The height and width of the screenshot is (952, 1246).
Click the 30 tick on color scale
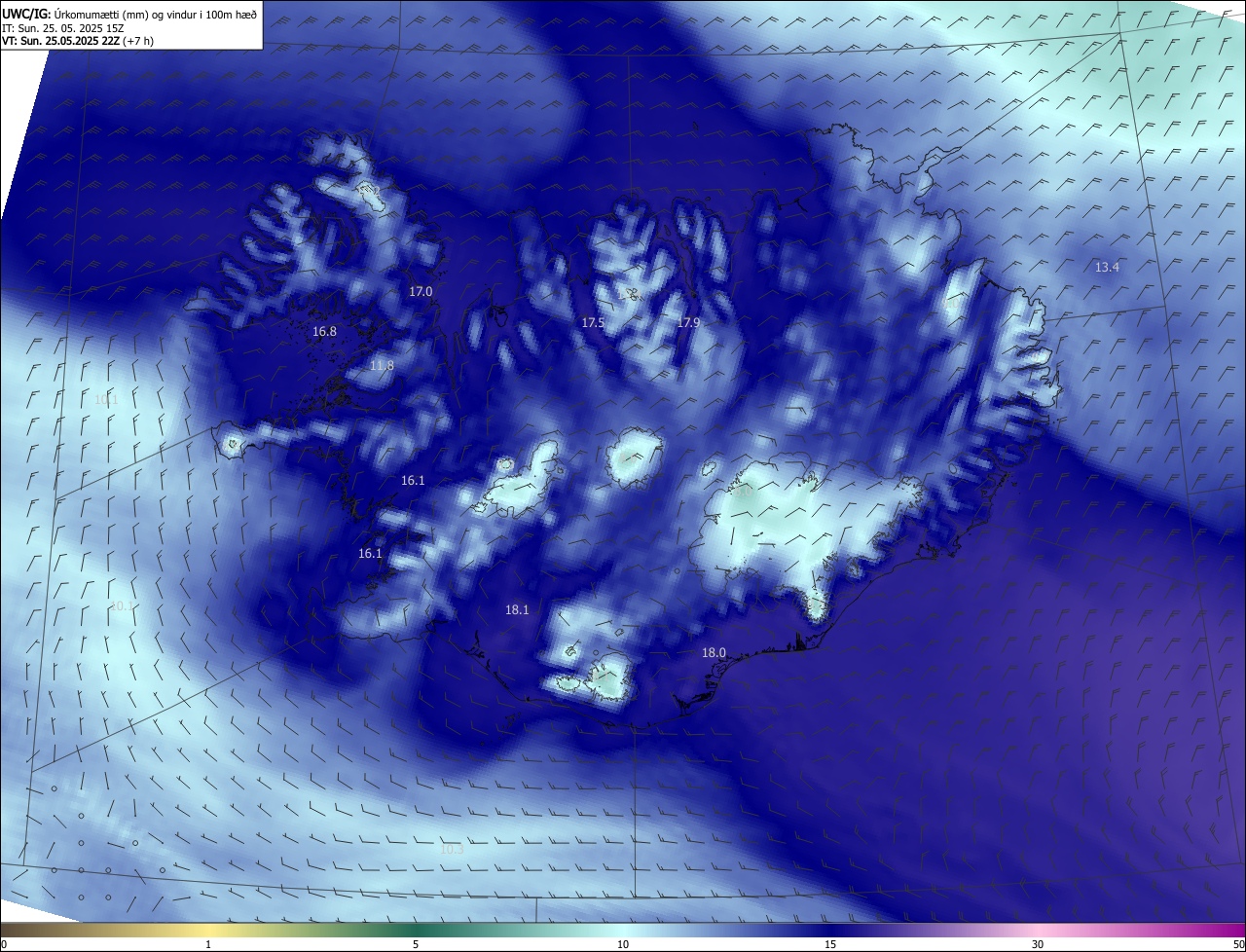[x=1038, y=944]
